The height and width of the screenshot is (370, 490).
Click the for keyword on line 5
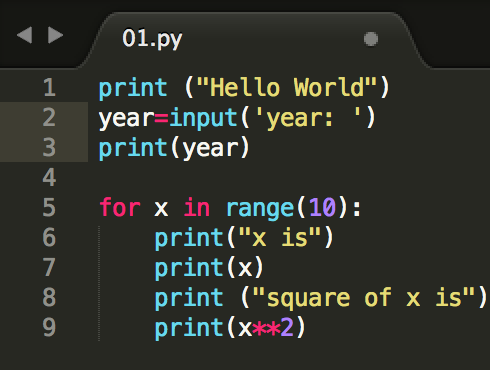point(120,207)
